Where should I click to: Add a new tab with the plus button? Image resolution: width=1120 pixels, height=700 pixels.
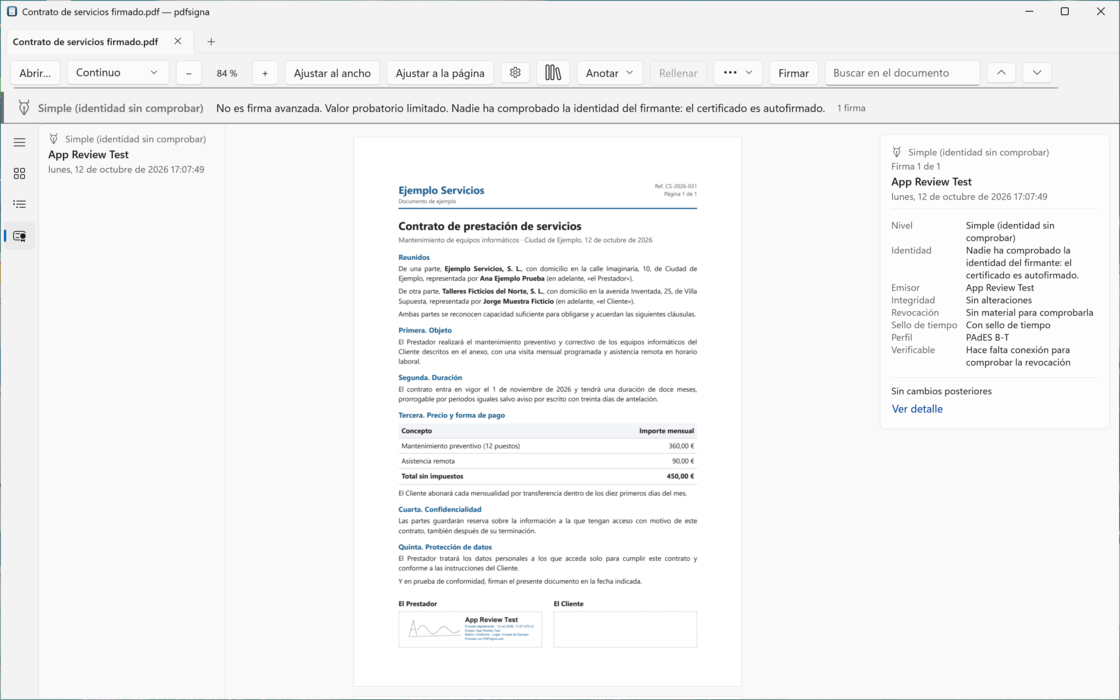point(211,41)
